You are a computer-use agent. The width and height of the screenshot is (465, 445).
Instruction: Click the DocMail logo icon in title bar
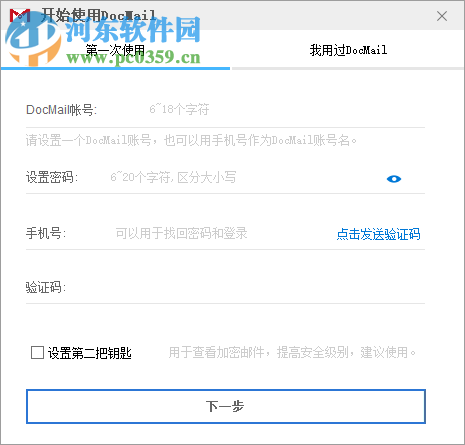click(20, 16)
